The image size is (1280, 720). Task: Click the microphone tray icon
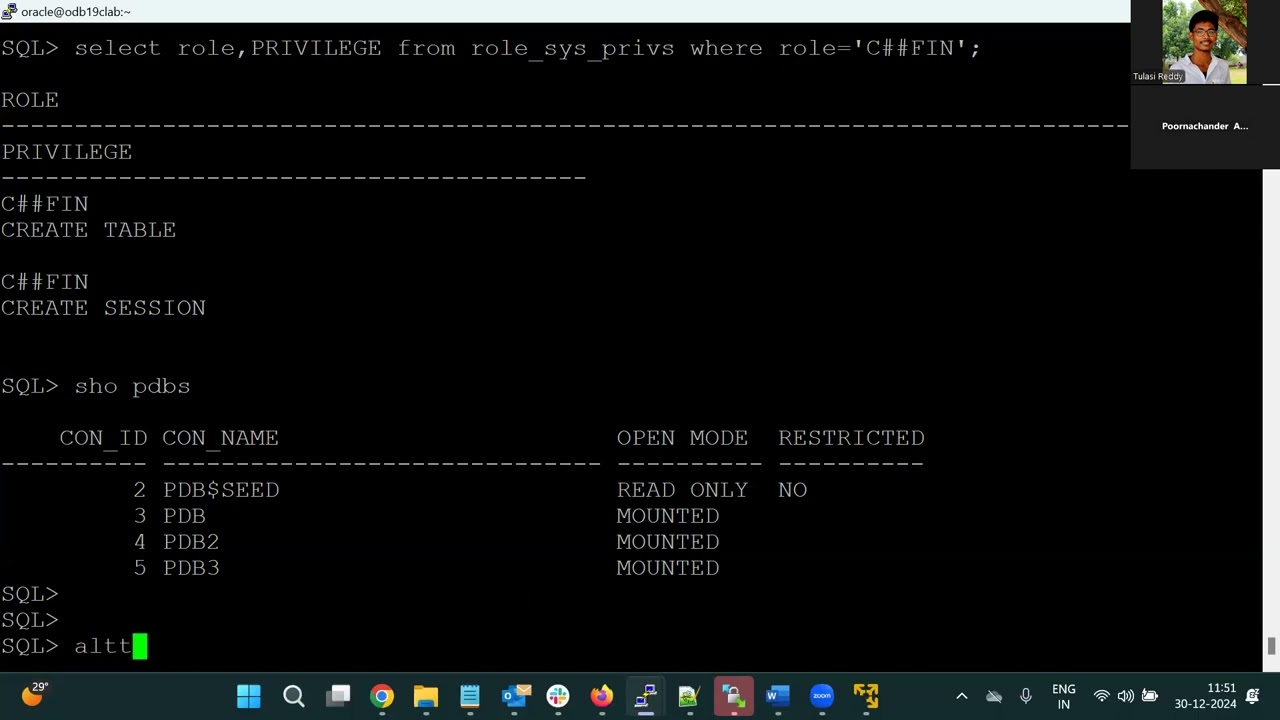pyautogui.click(x=1026, y=696)
